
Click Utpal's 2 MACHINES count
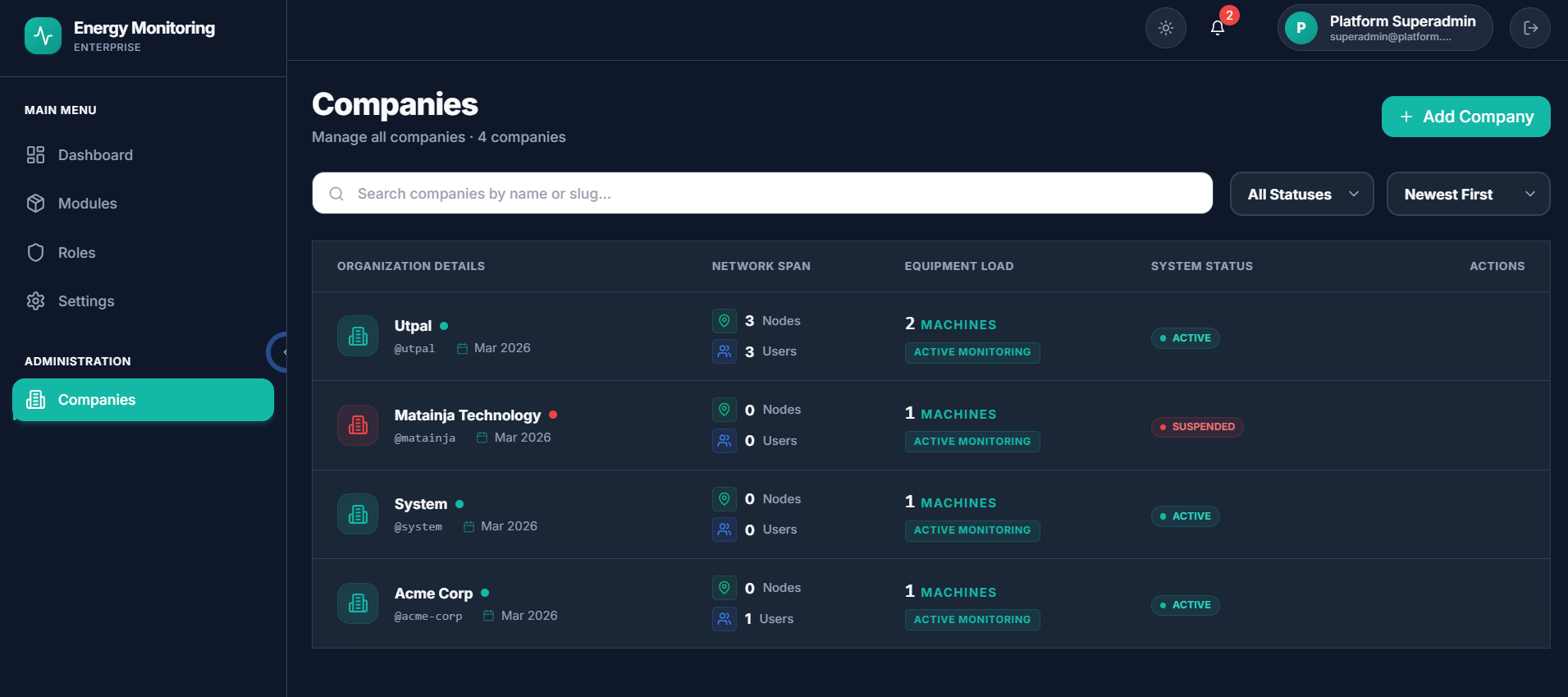tap(950, 324)
